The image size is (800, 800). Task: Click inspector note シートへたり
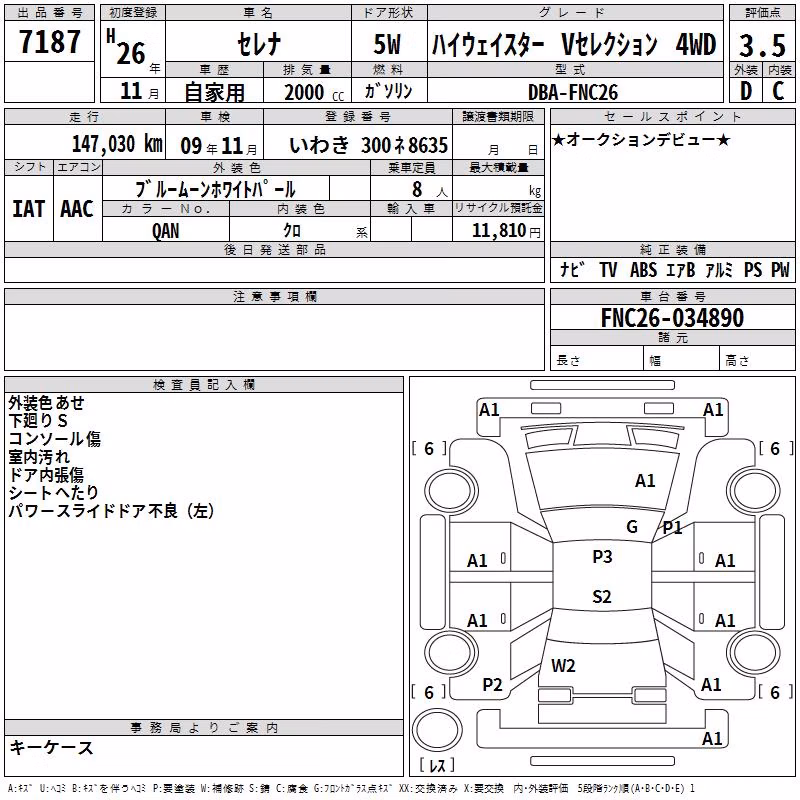pyautogui.click(x=54, y=492)
